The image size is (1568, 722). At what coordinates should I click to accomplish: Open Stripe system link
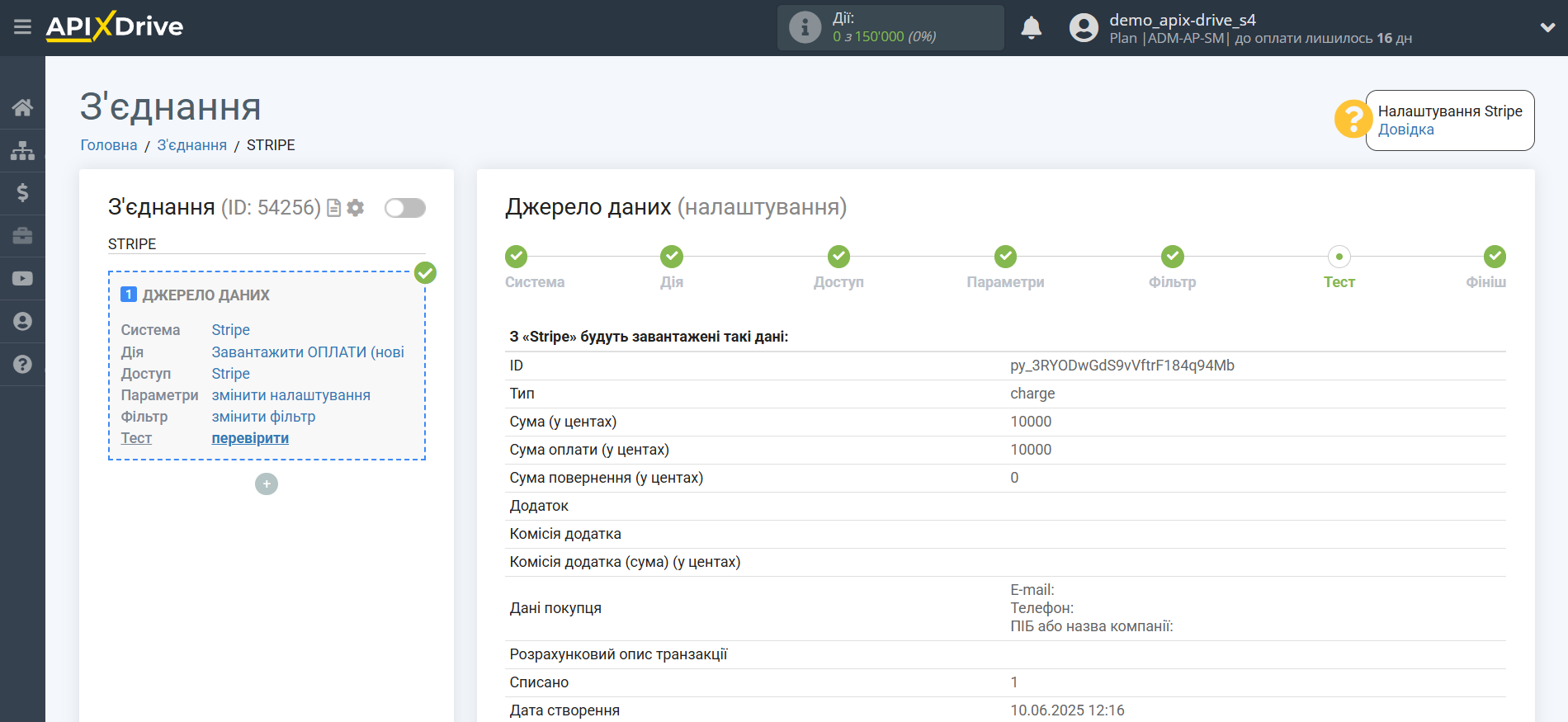click(x=230, y=330)
